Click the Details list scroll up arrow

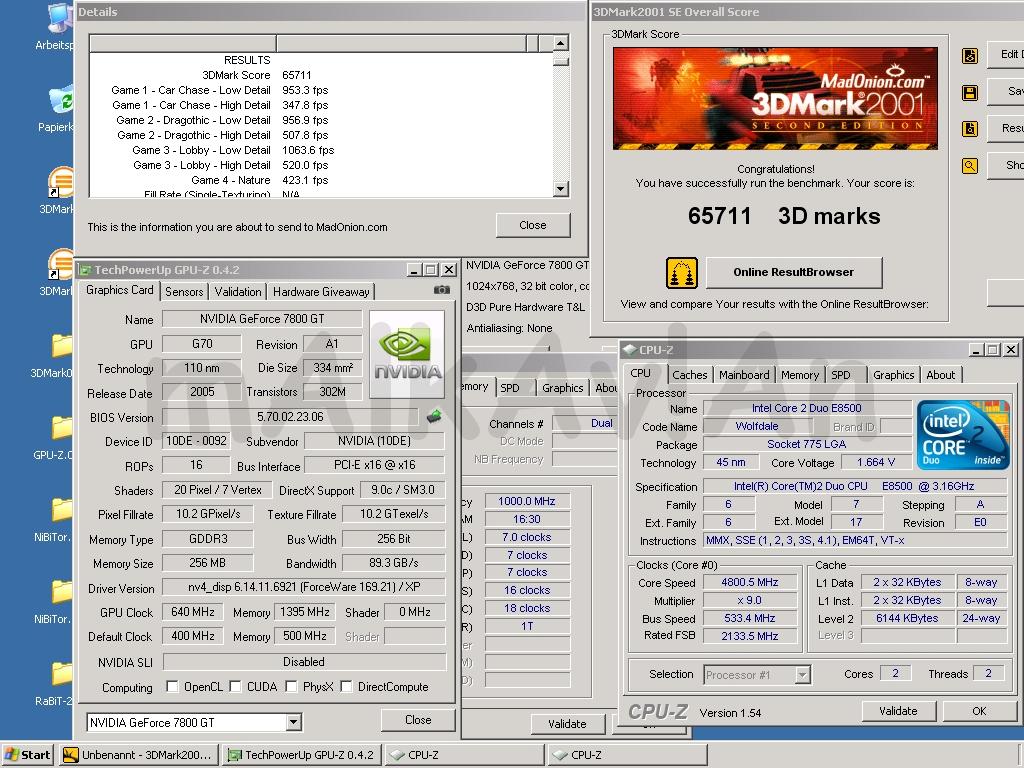click(x=560, y=43)
